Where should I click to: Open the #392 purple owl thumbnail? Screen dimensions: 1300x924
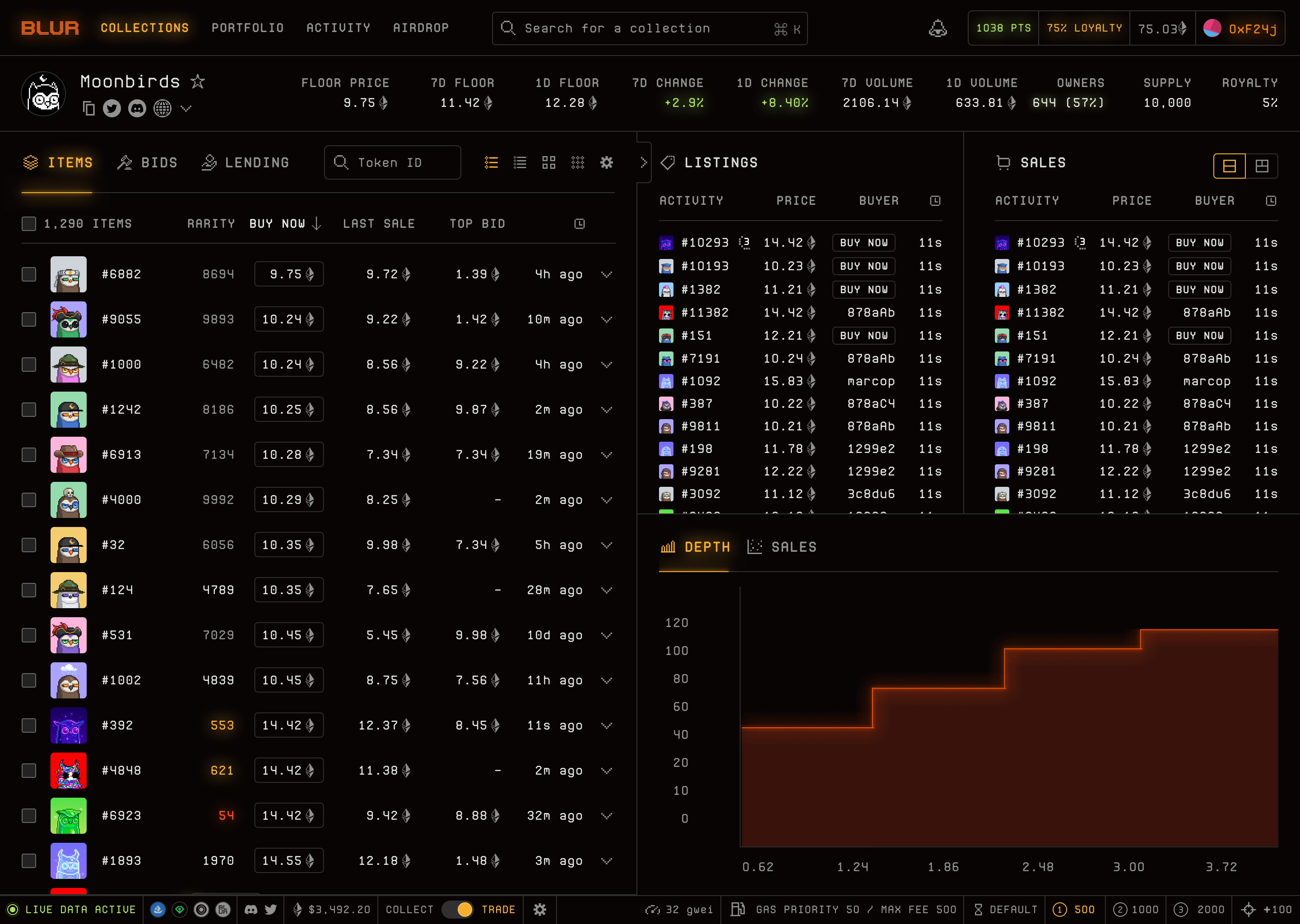(68, 725)
